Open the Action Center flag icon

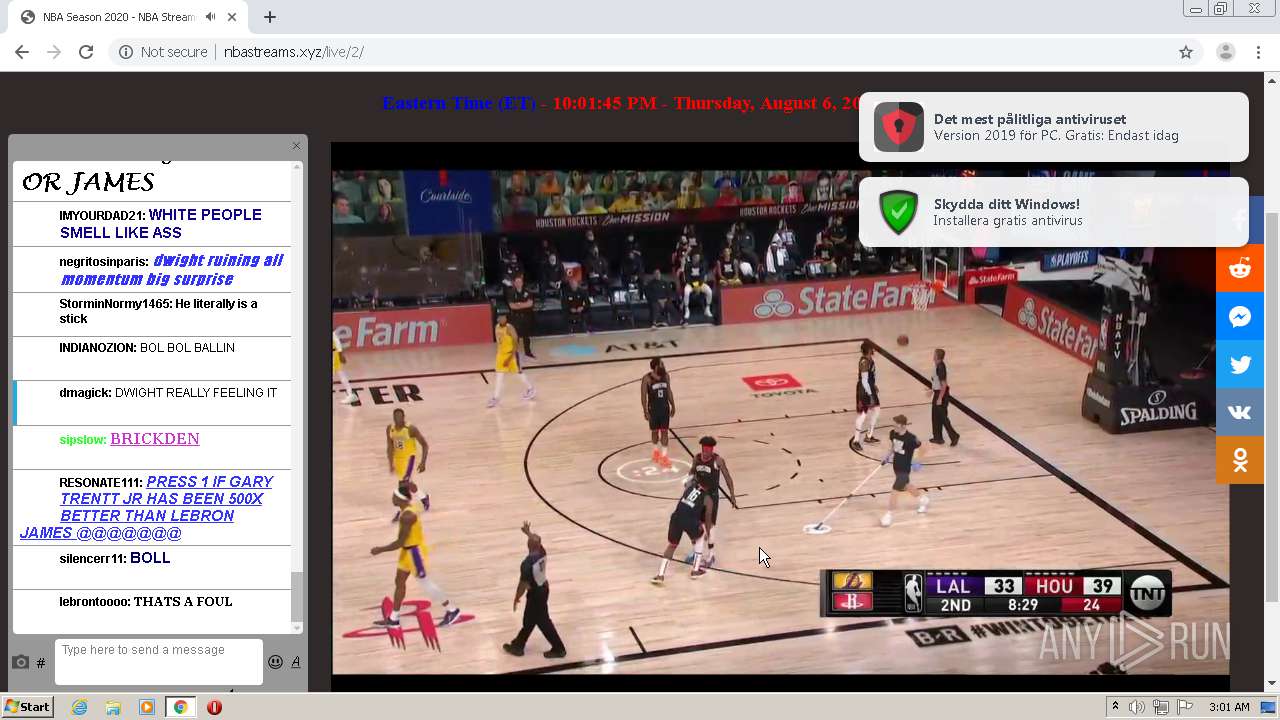click(1185, 707)
